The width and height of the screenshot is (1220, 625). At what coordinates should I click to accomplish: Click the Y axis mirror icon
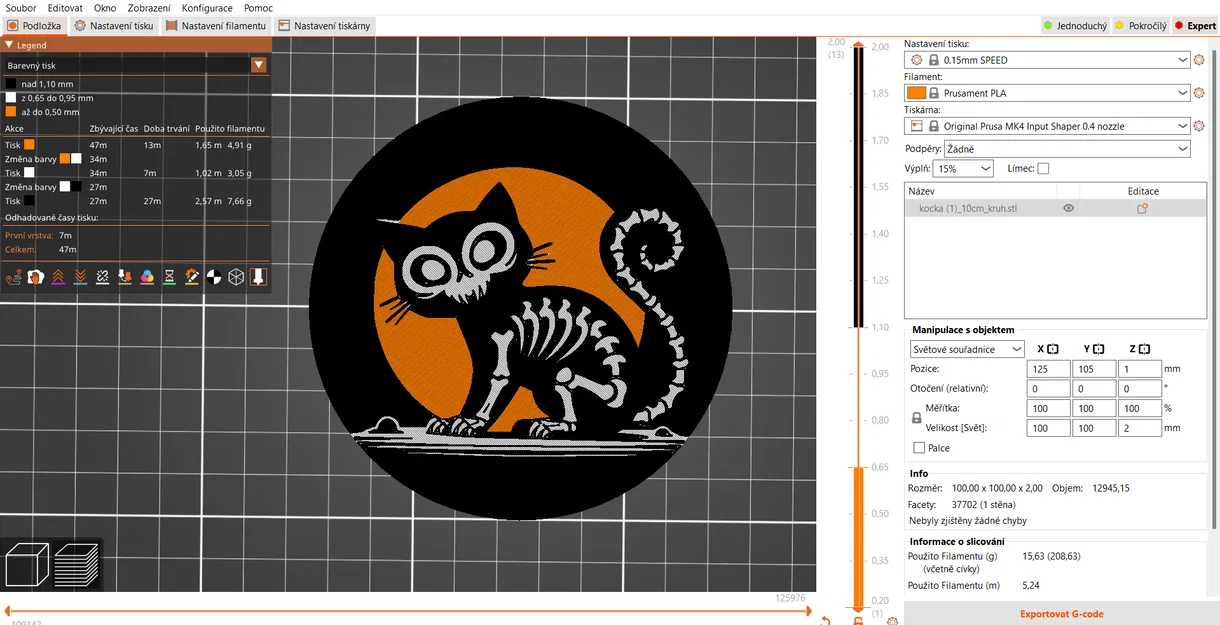tap(1098, 349)
